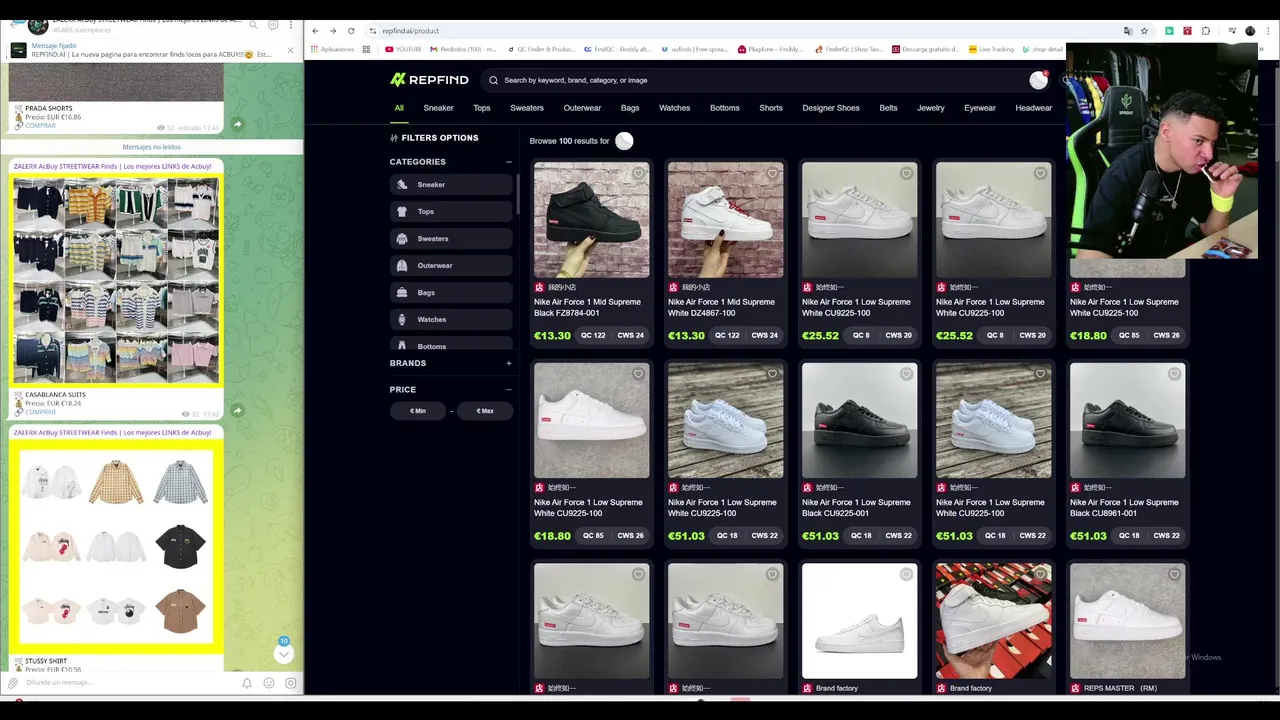Reload the repfind.ai page

[x=351, y=31]
